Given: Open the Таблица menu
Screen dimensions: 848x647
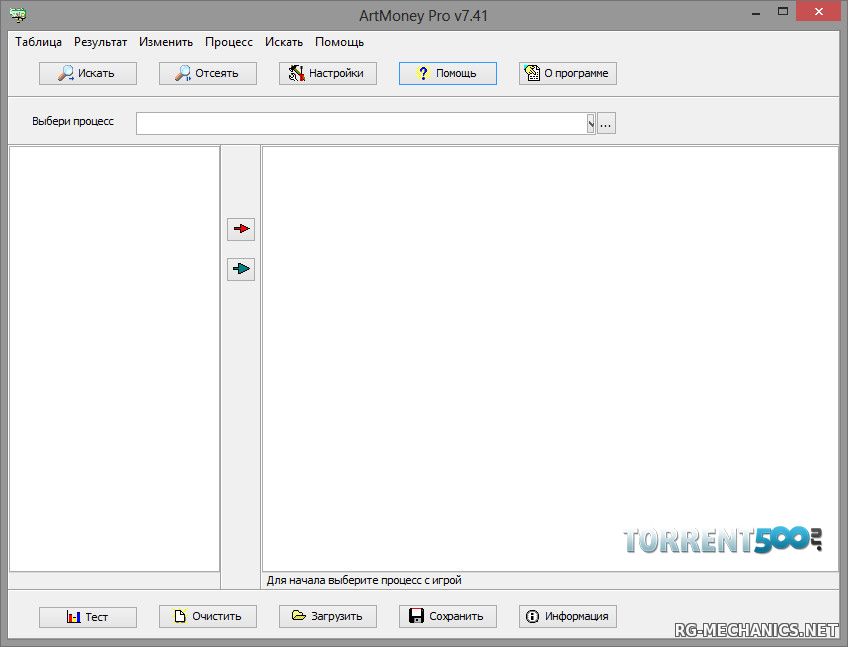Looking at the screenshot, I should pyautogui.click(x=38, y=42).
